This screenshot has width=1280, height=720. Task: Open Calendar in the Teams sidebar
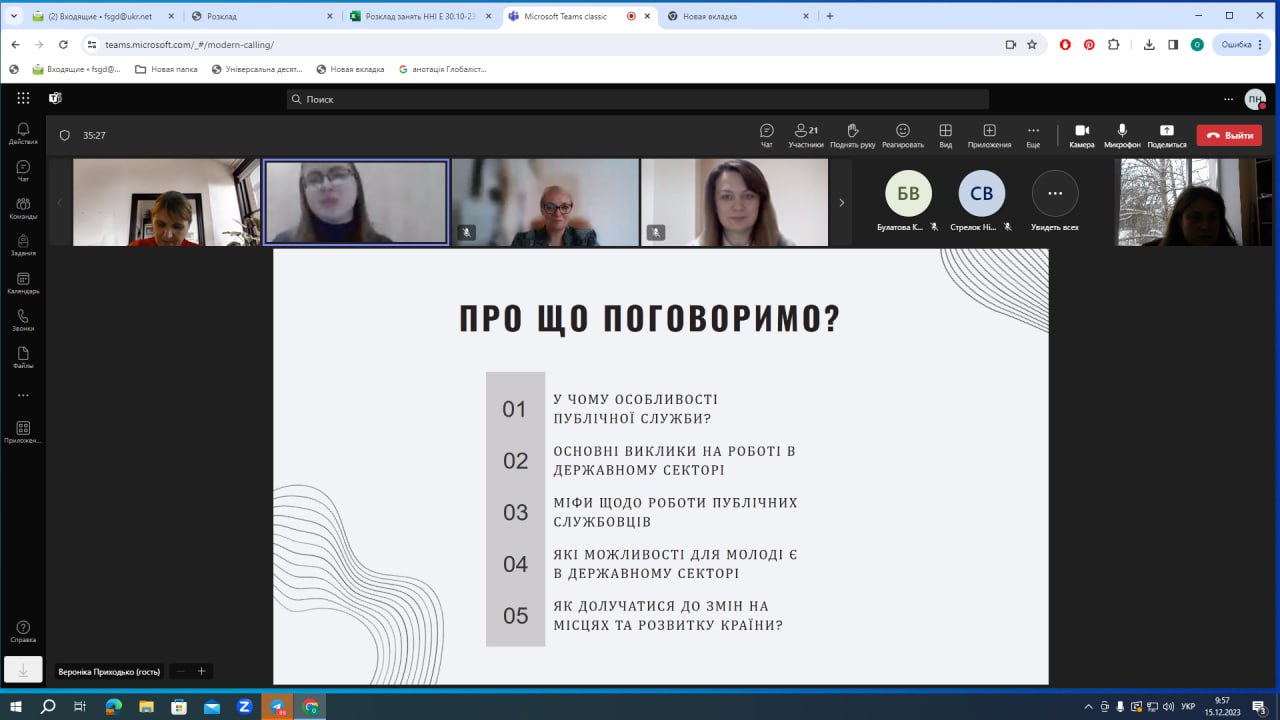pyautogui.click(x=23, y=283)
